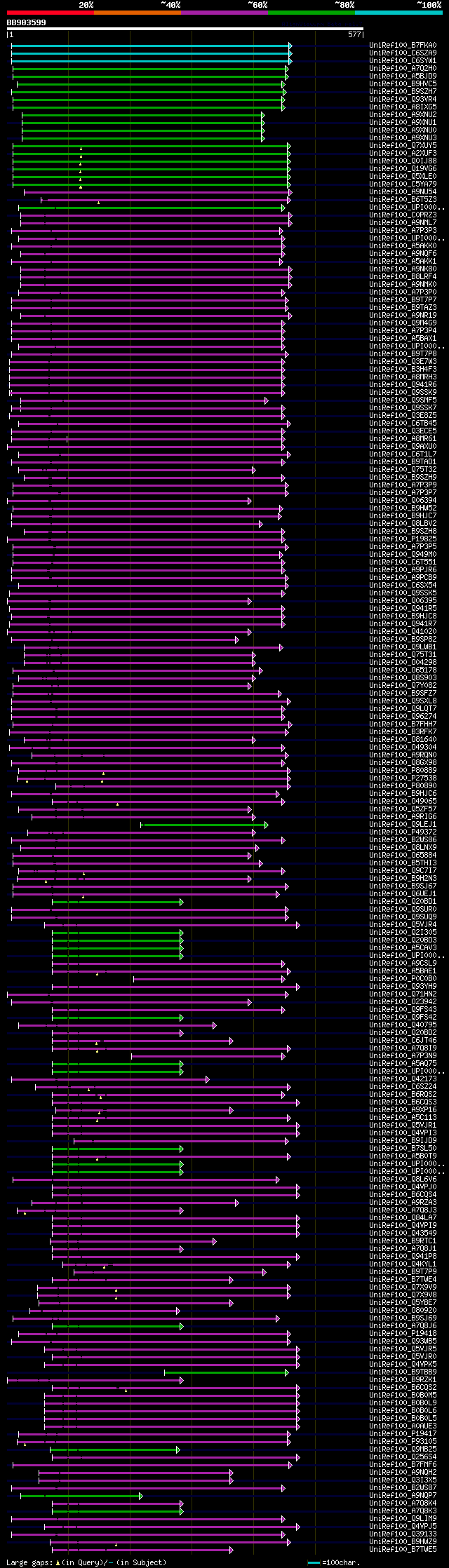Viewport: 449px width, 1568px height.
Task: Open the UniRef100_B6T5Z3 entry
Action: click(403, 199)
